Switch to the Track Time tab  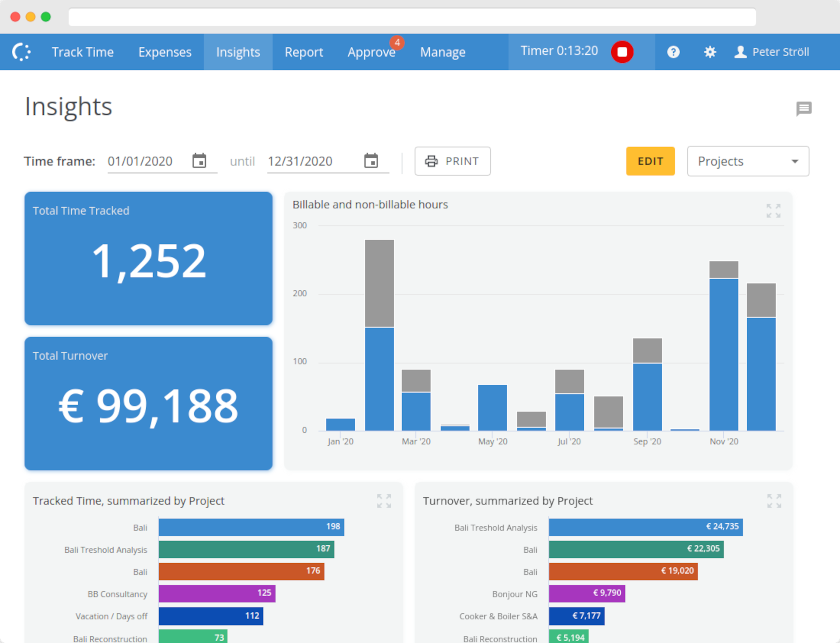tap(83, 51)
